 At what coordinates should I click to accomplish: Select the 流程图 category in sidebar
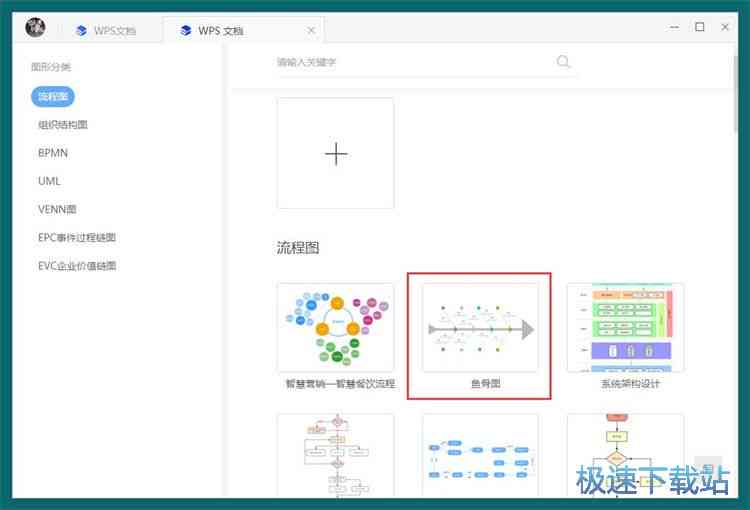53,97
